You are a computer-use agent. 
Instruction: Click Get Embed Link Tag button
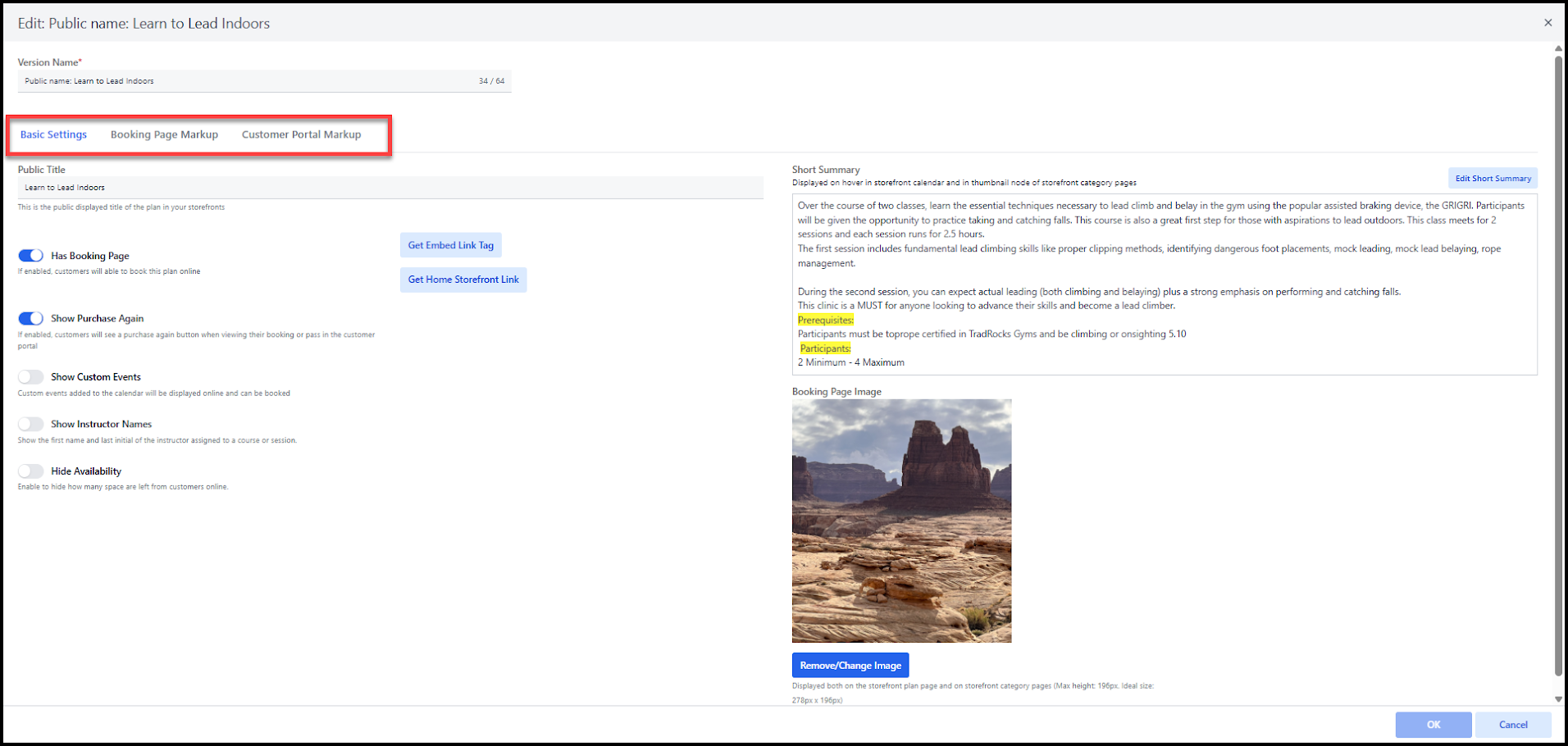point(450,245)
